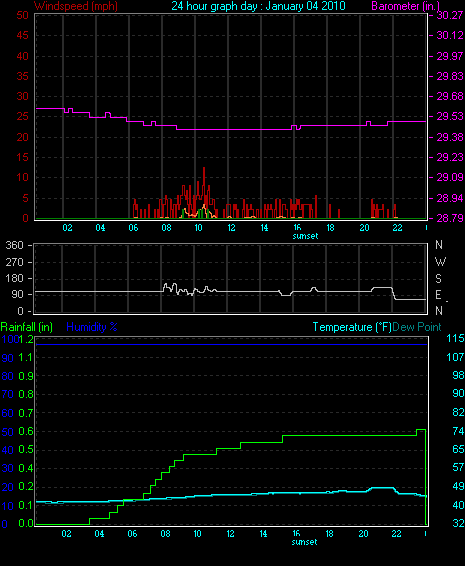Viewport: 465px width, 566px height.
Task: Click wind direction scale value 180
Action: pos(14,278)
